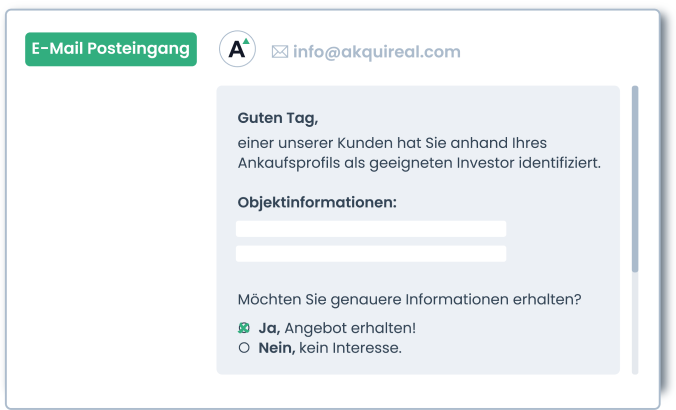This screenshot has height=410, width=676.
Task: Click the second blank Objektinformationen field
Action: 371,254
